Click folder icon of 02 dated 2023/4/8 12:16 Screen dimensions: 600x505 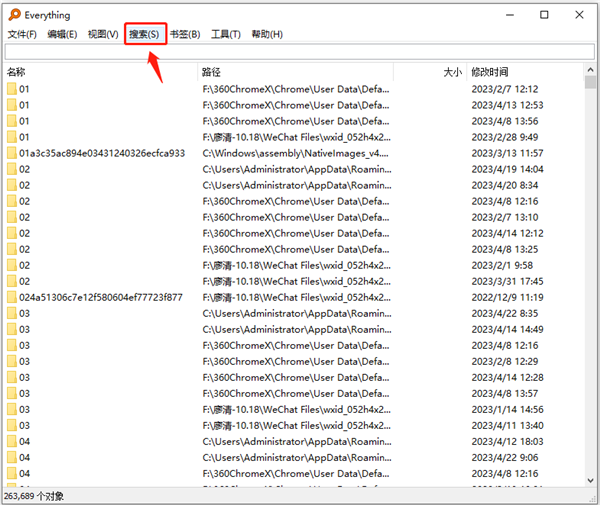12,201
